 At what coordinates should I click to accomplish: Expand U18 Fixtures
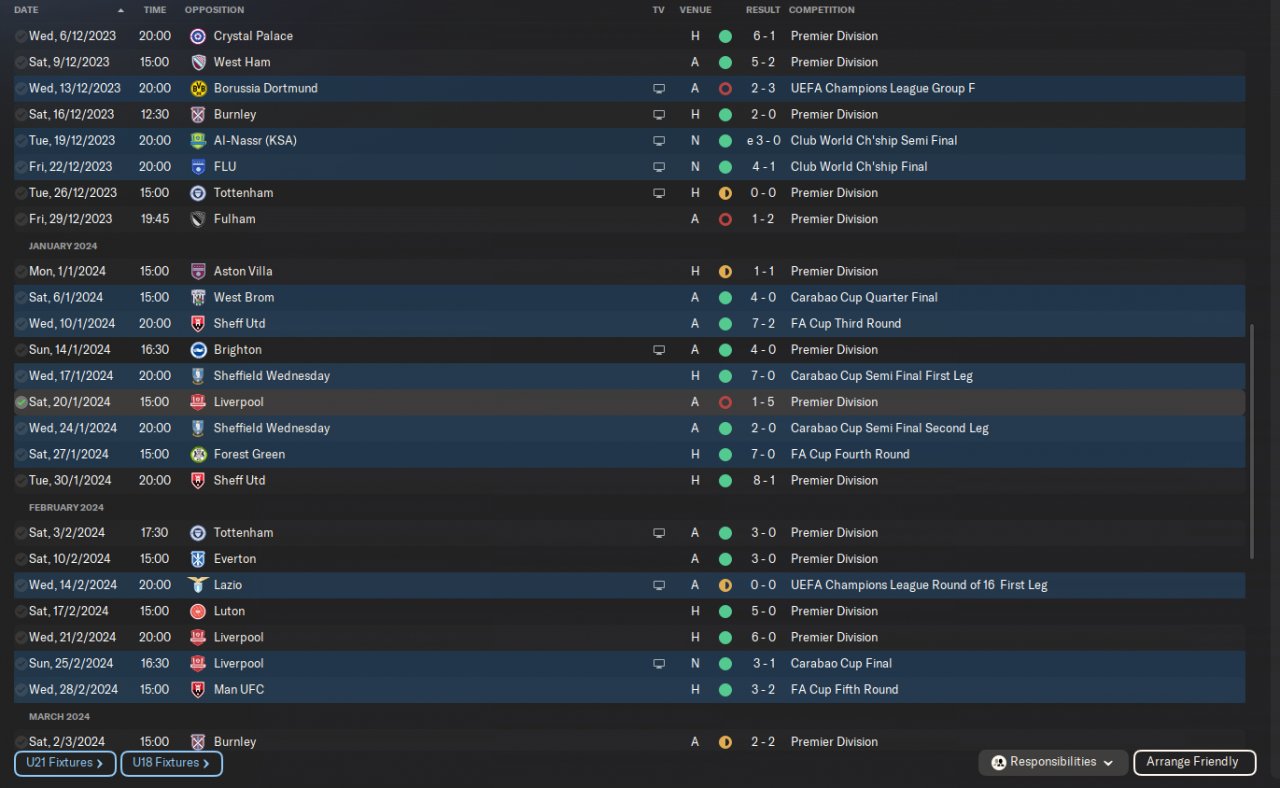171,763
